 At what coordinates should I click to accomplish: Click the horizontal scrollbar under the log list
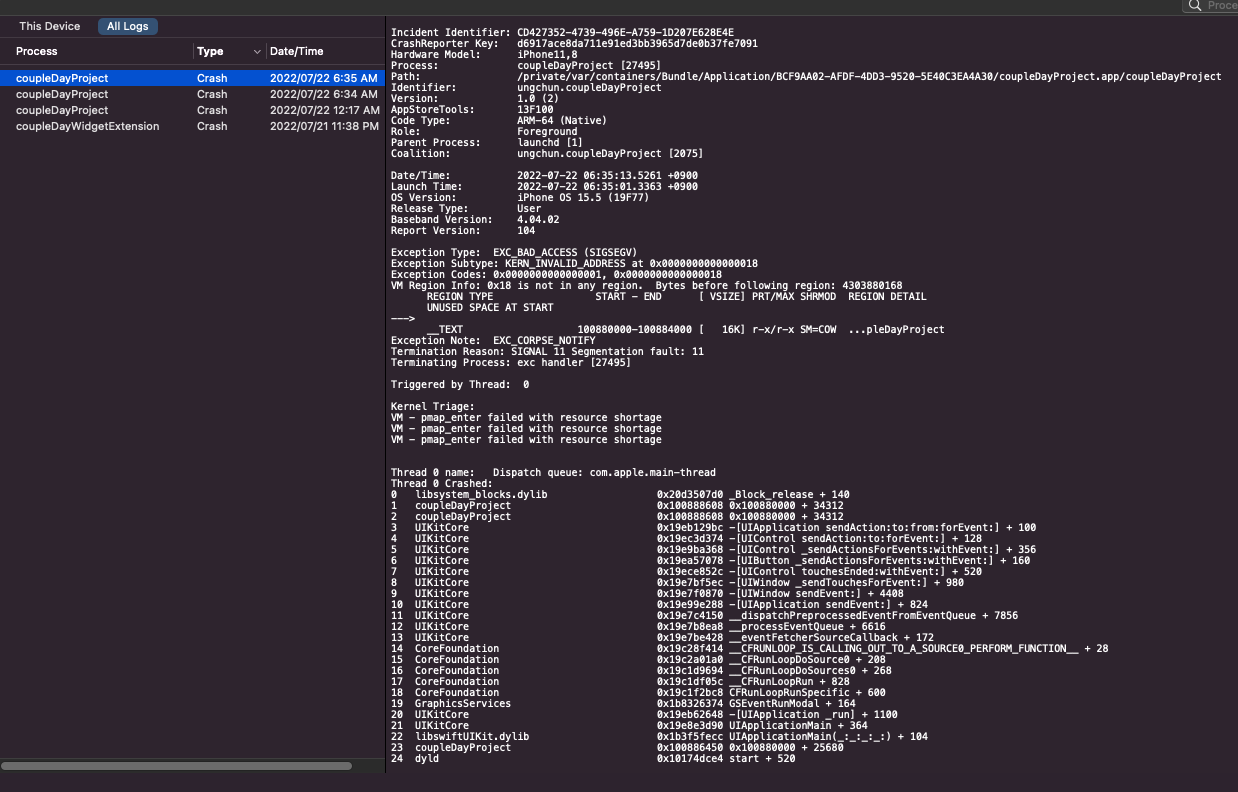click(176, 766)
